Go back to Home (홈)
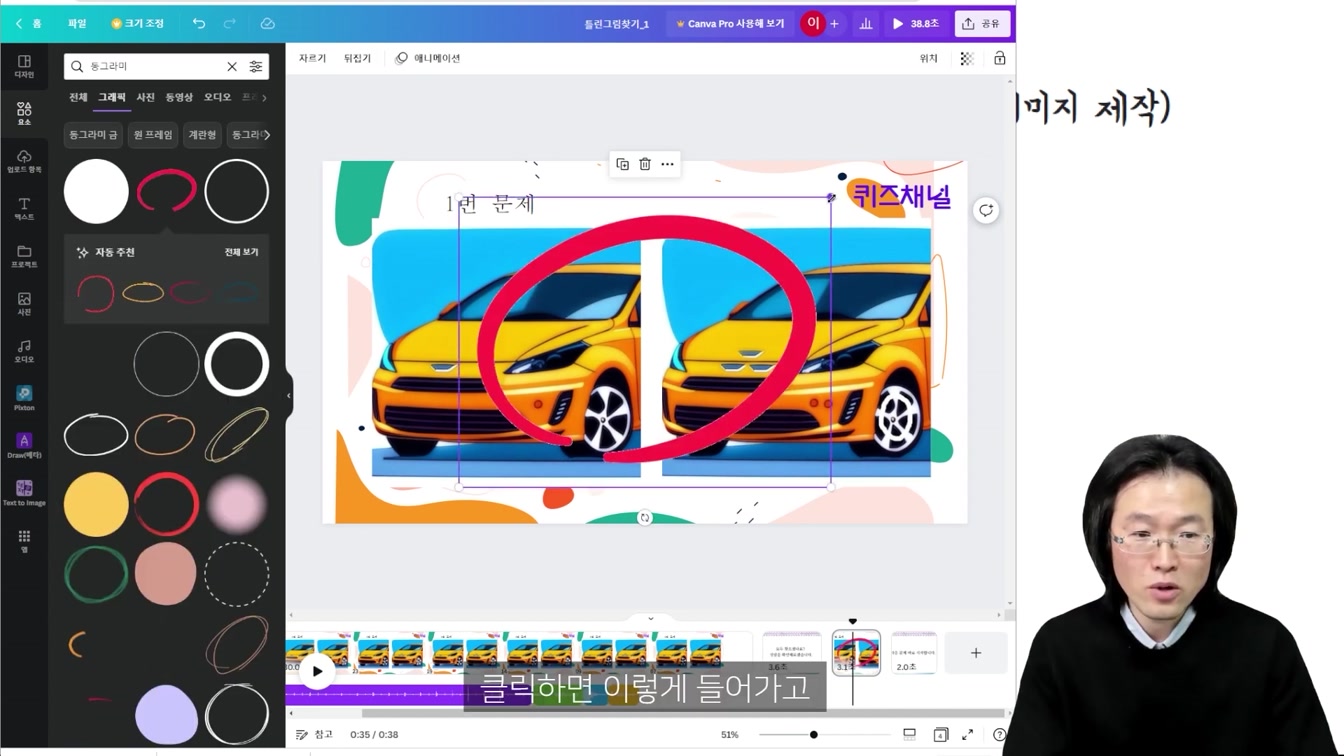The image size is (1344, 756). click(28, 23)
